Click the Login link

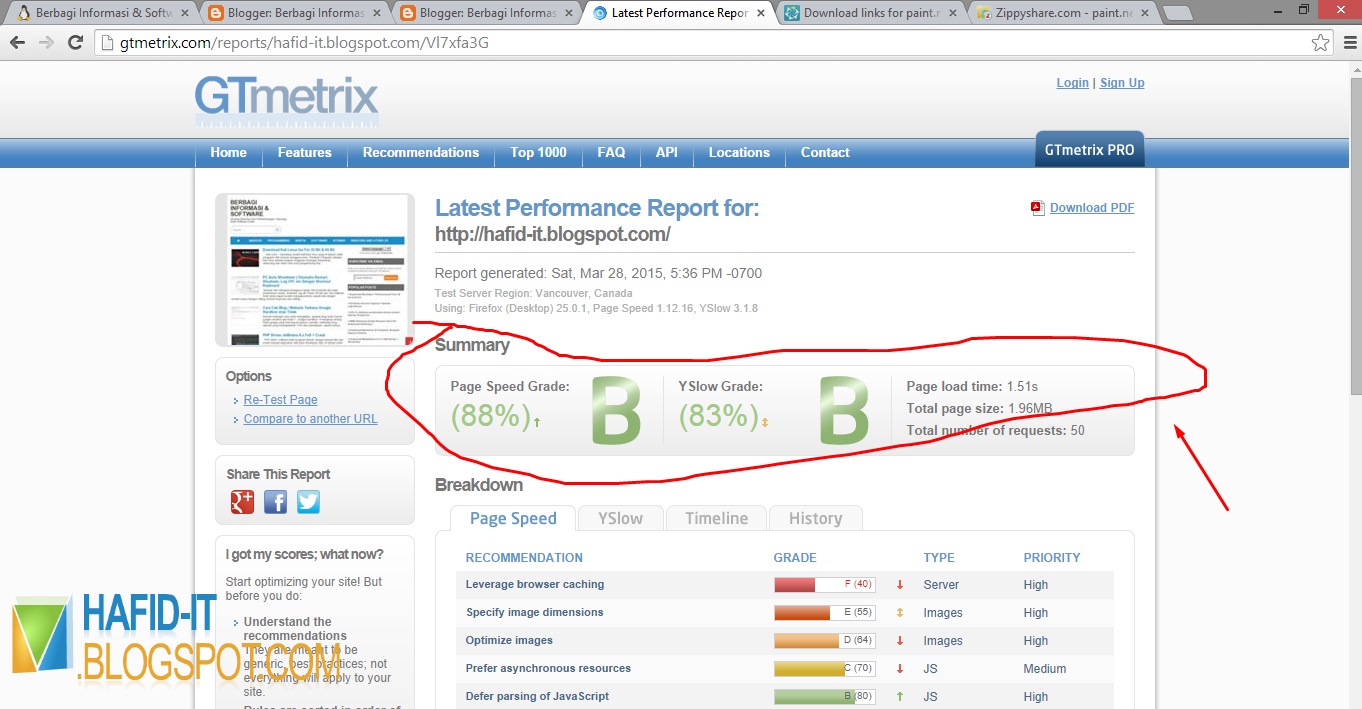pos(1072,83)
